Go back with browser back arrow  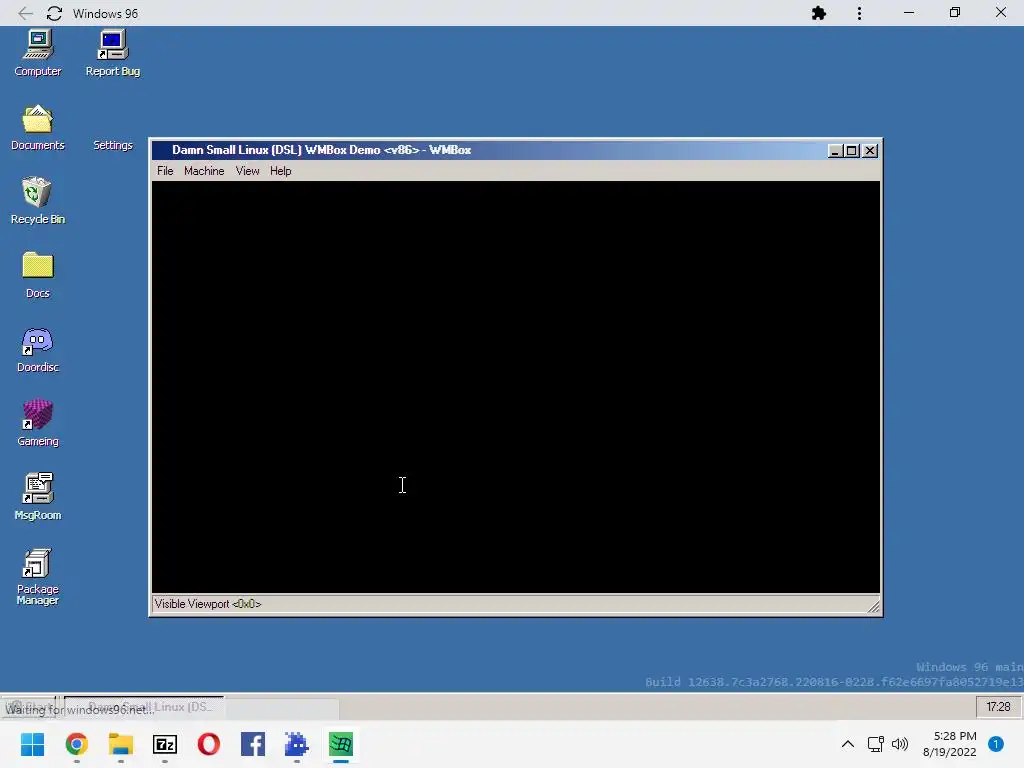pos(25,13)
